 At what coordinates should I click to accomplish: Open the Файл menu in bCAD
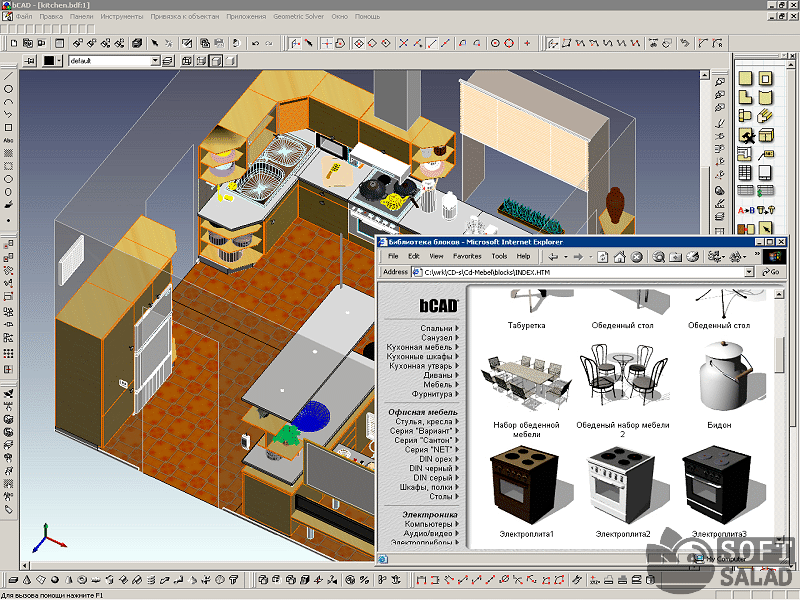click(24, 16)
